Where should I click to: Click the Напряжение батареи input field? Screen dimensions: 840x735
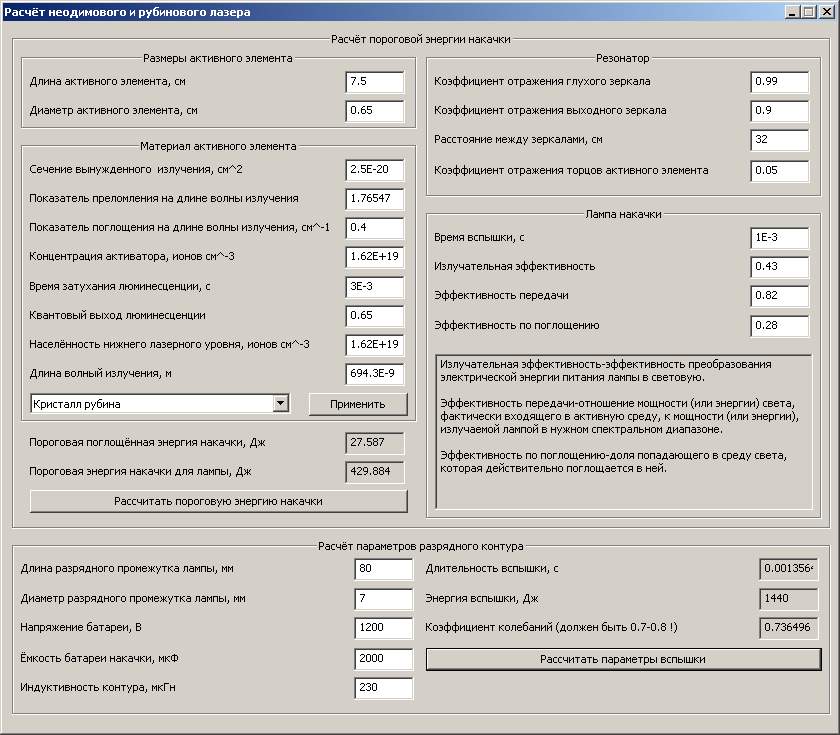point(384,628)
